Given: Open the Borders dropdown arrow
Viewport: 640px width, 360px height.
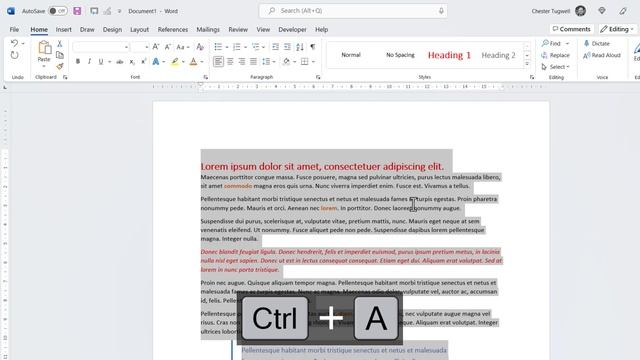Looking at the screenshot, I should pos(313,62).
